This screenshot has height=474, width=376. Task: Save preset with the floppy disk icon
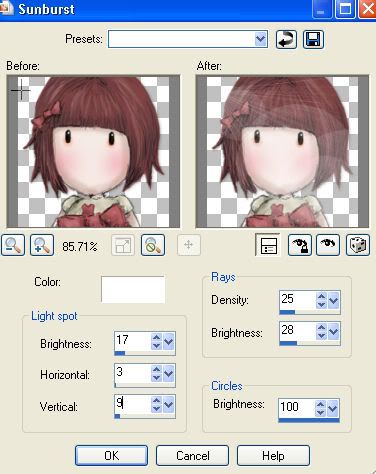tap(313, 40)
